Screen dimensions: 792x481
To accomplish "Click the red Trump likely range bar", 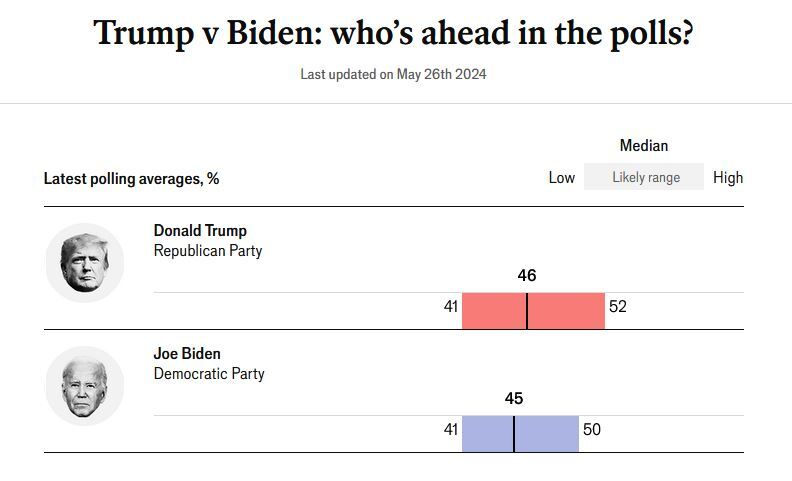I will click(x=533, y=311).
